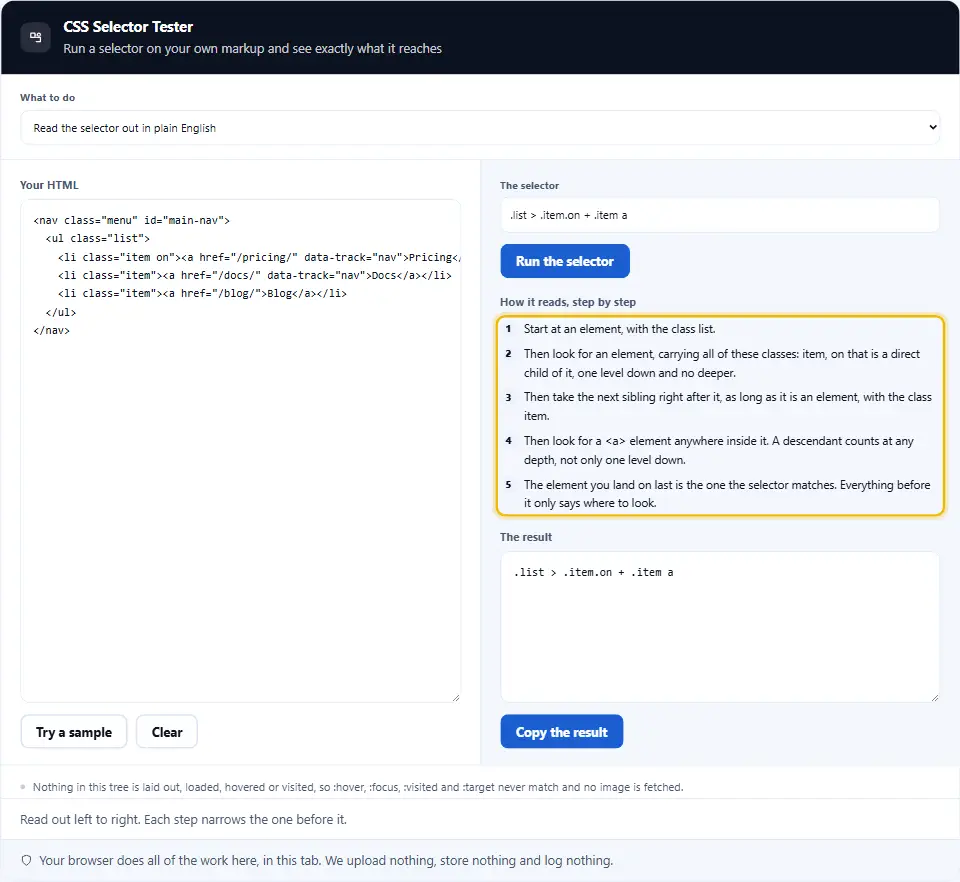Click the 'What to do' label

pos(47,97)
